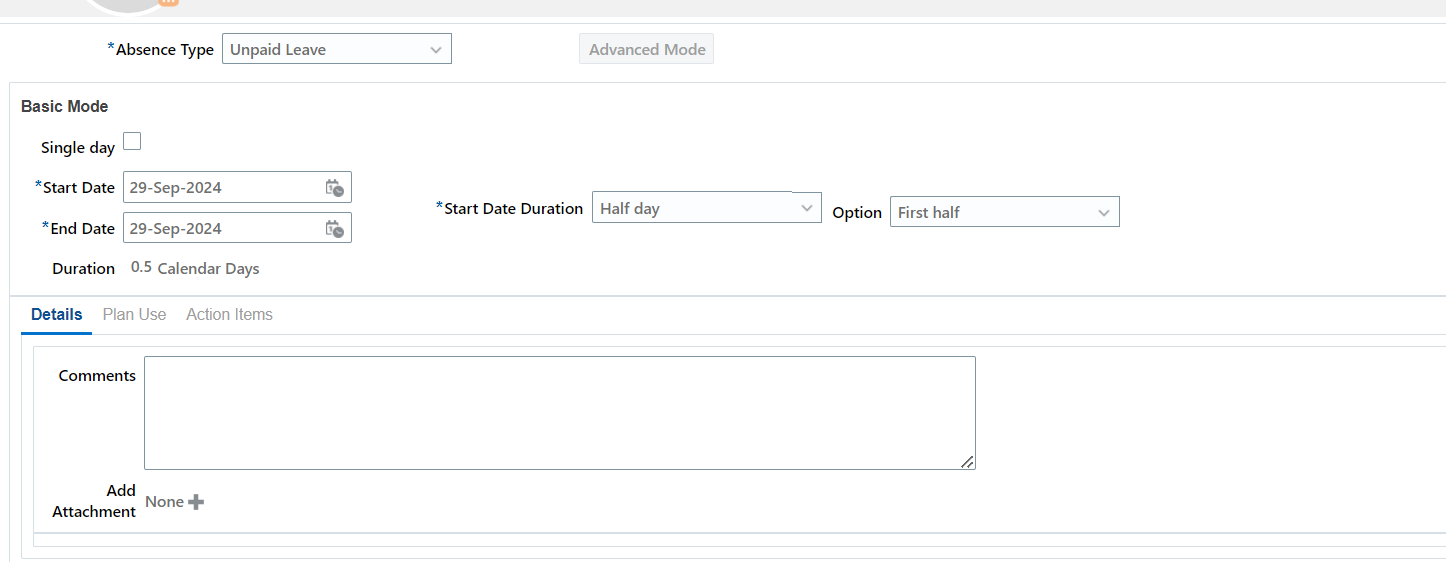The width and height of the screenshot is (1446, 562).
Task: Click the Basic Mode heading
Action: (64, 106)
